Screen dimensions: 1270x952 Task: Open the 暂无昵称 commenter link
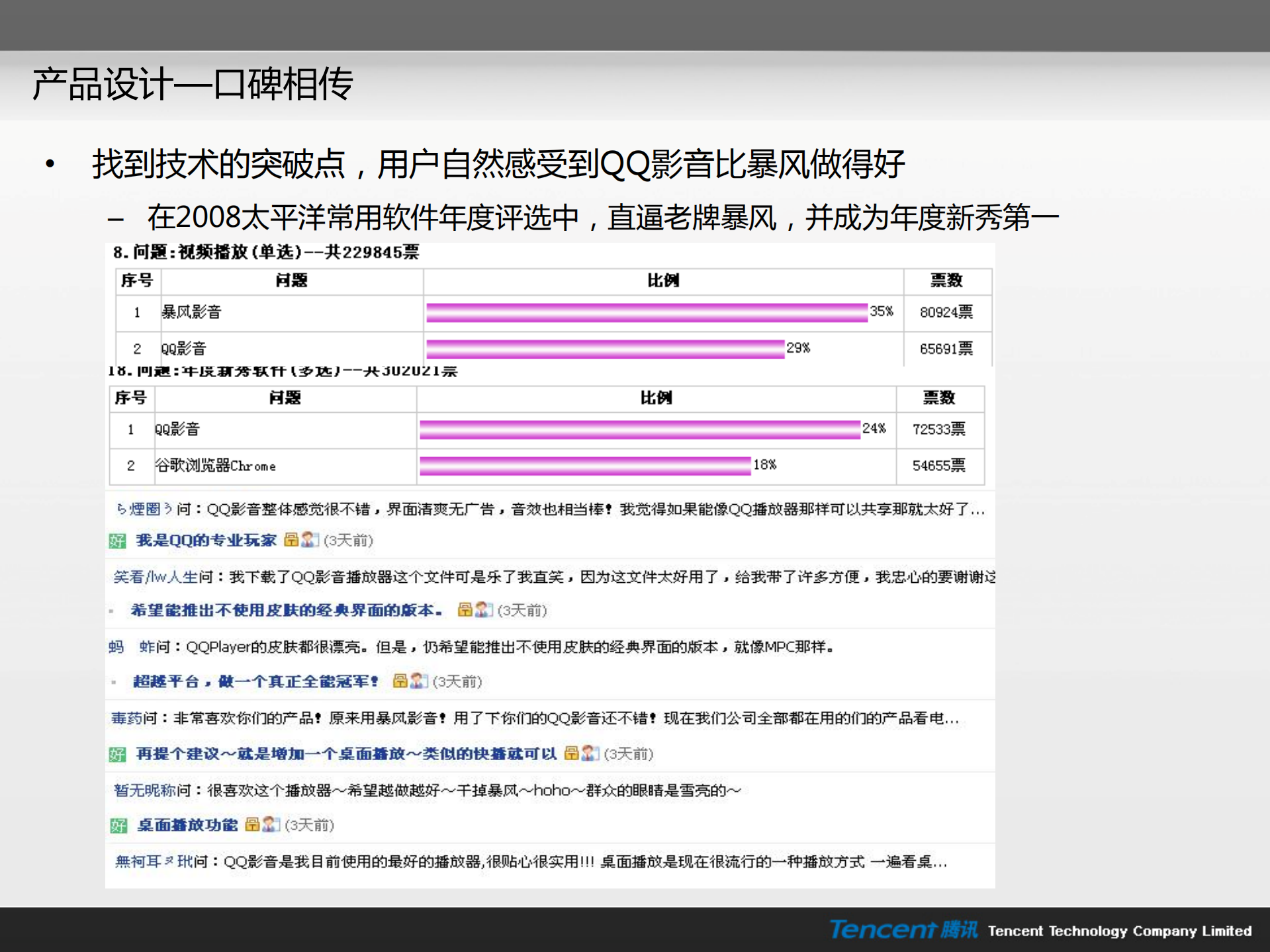143,789
